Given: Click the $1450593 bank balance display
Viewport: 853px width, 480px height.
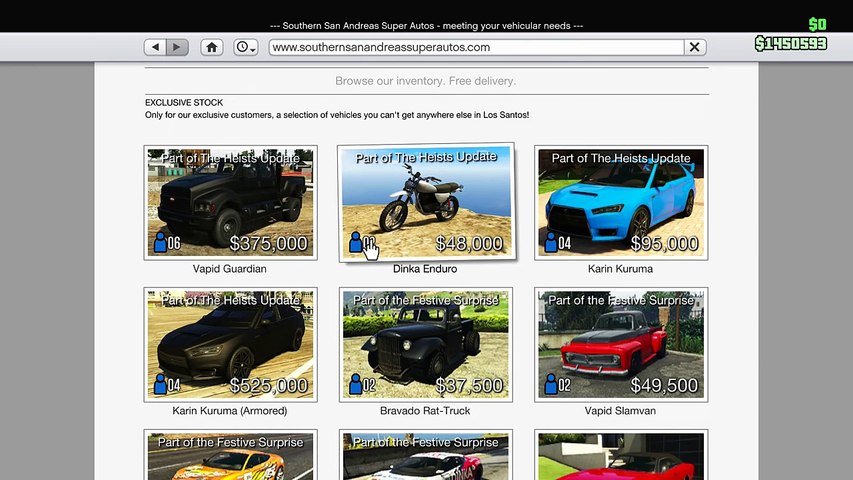Looking at the screenshot, I should click(x=791, y=44).
